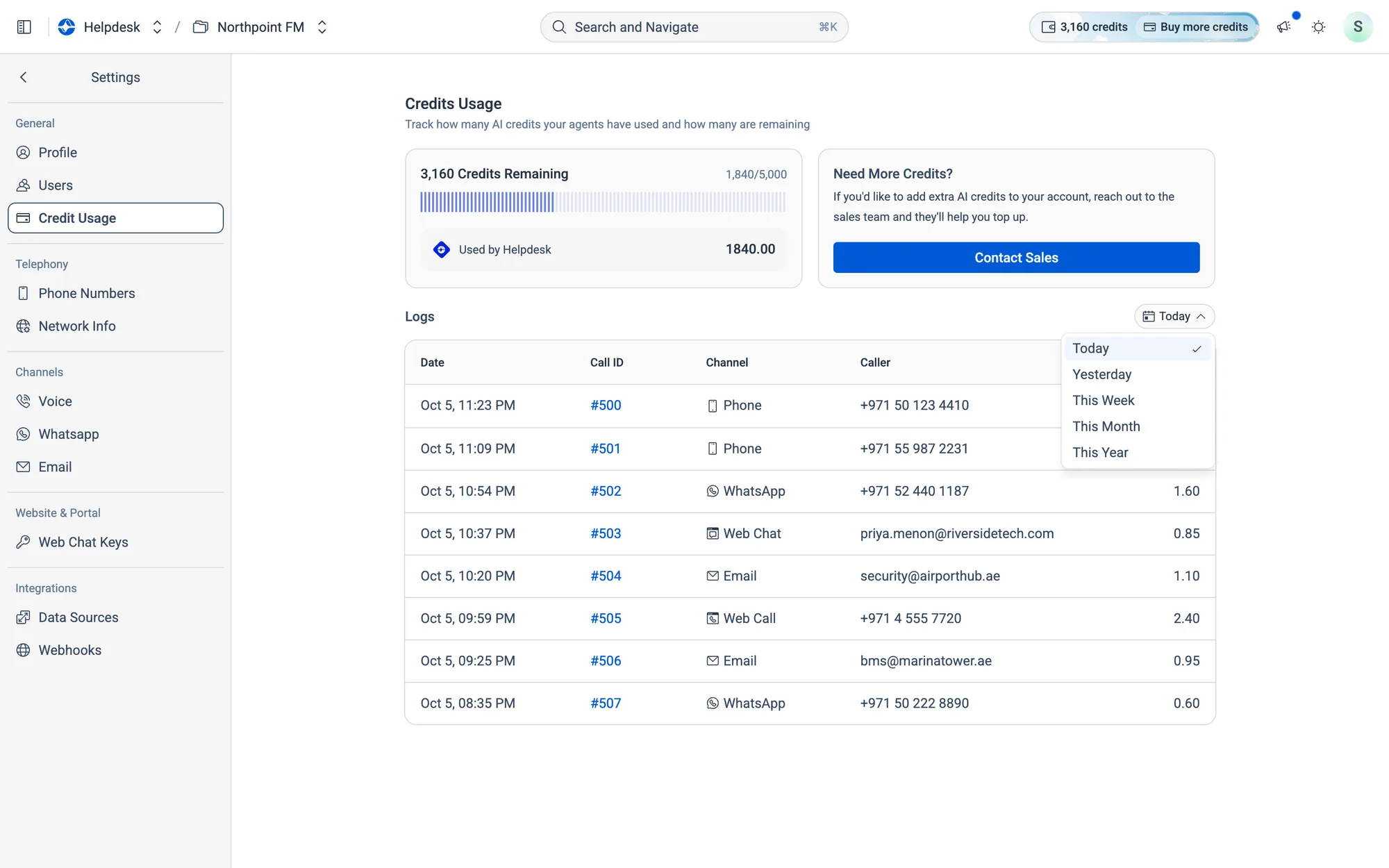Click the Helpdesk logo icon

67,27
